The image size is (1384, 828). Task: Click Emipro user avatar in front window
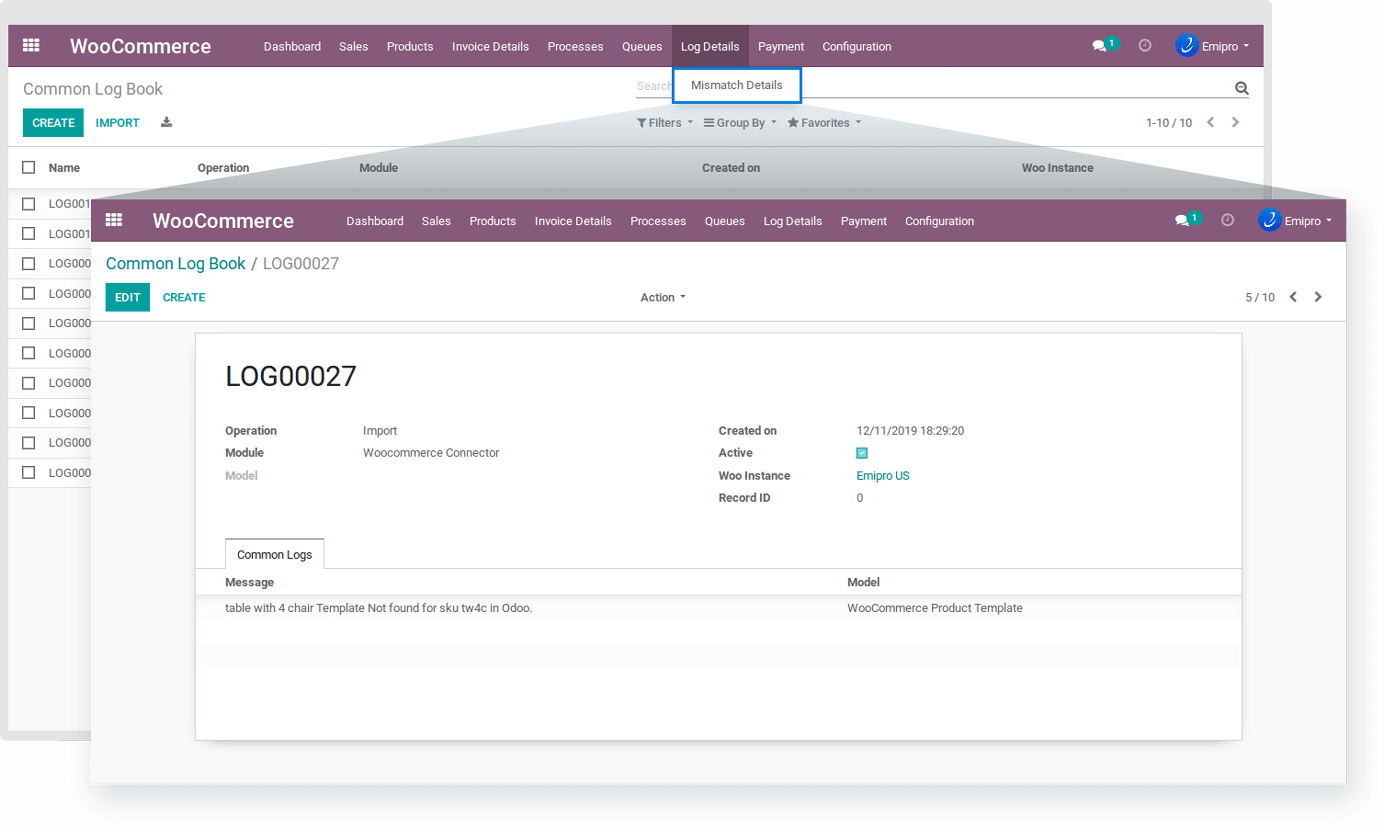pyautogui.click(x=1269, y=221)
